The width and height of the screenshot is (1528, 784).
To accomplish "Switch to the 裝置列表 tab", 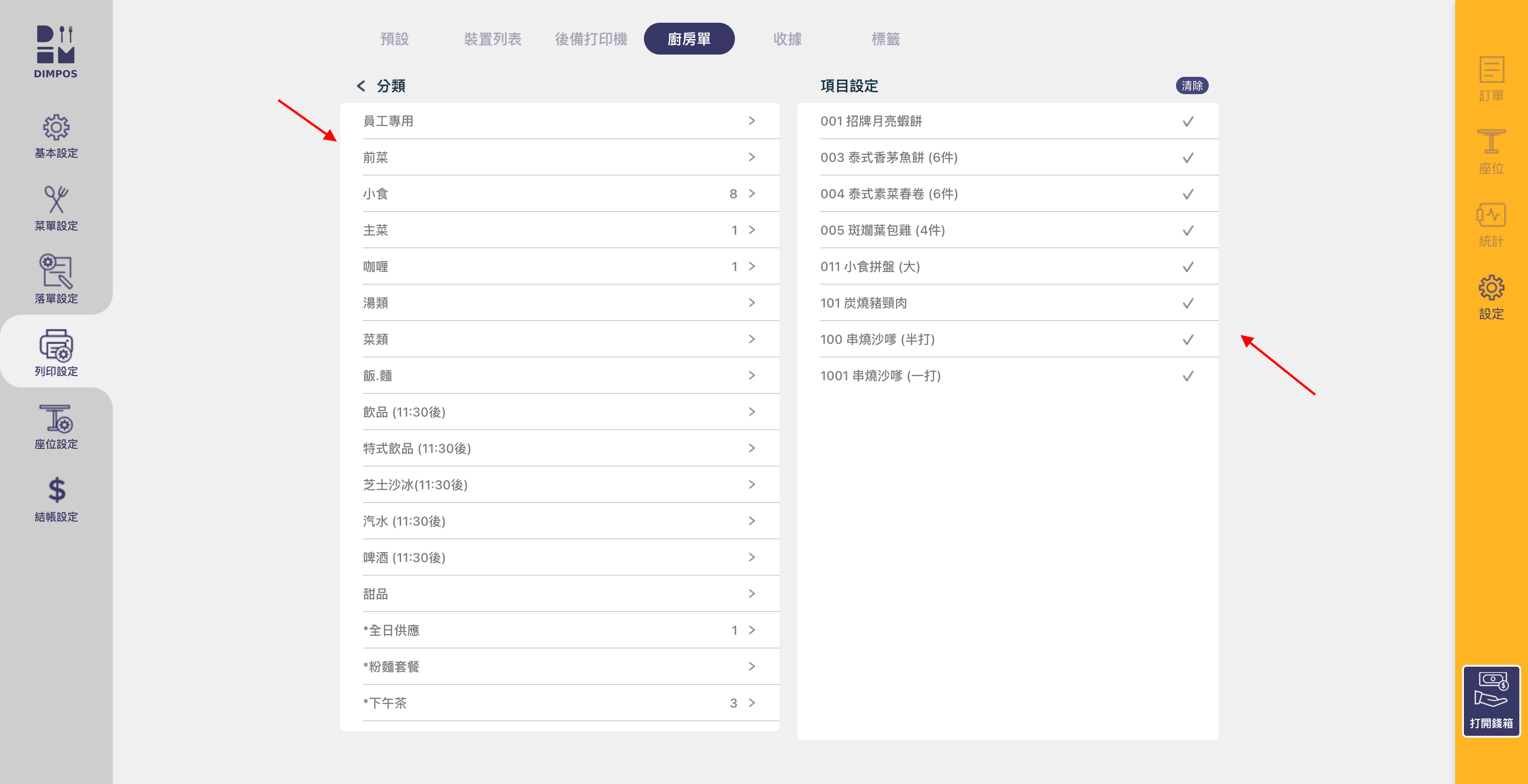I will tap(493, 39).
